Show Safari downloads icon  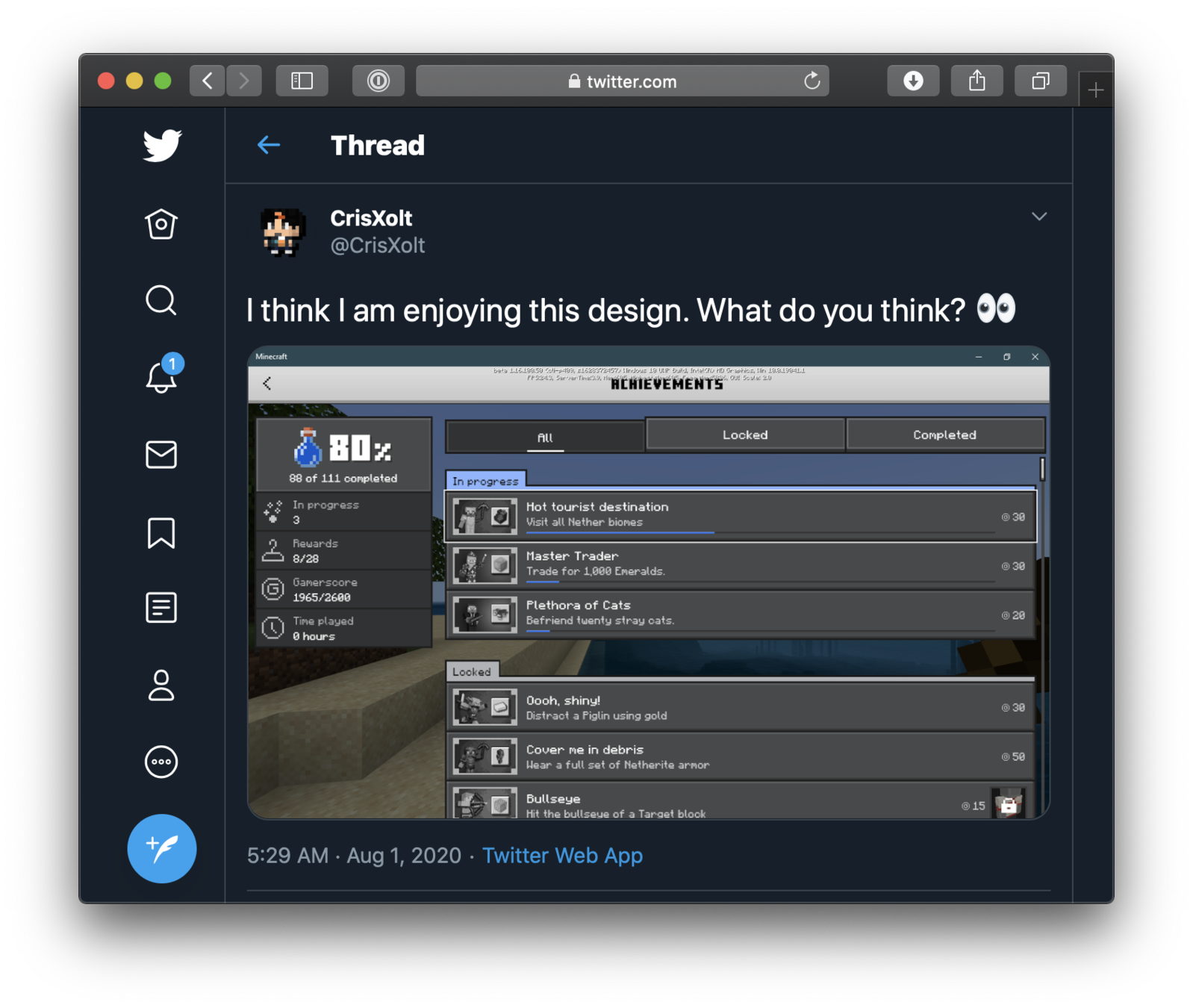(x=913, y=81)
